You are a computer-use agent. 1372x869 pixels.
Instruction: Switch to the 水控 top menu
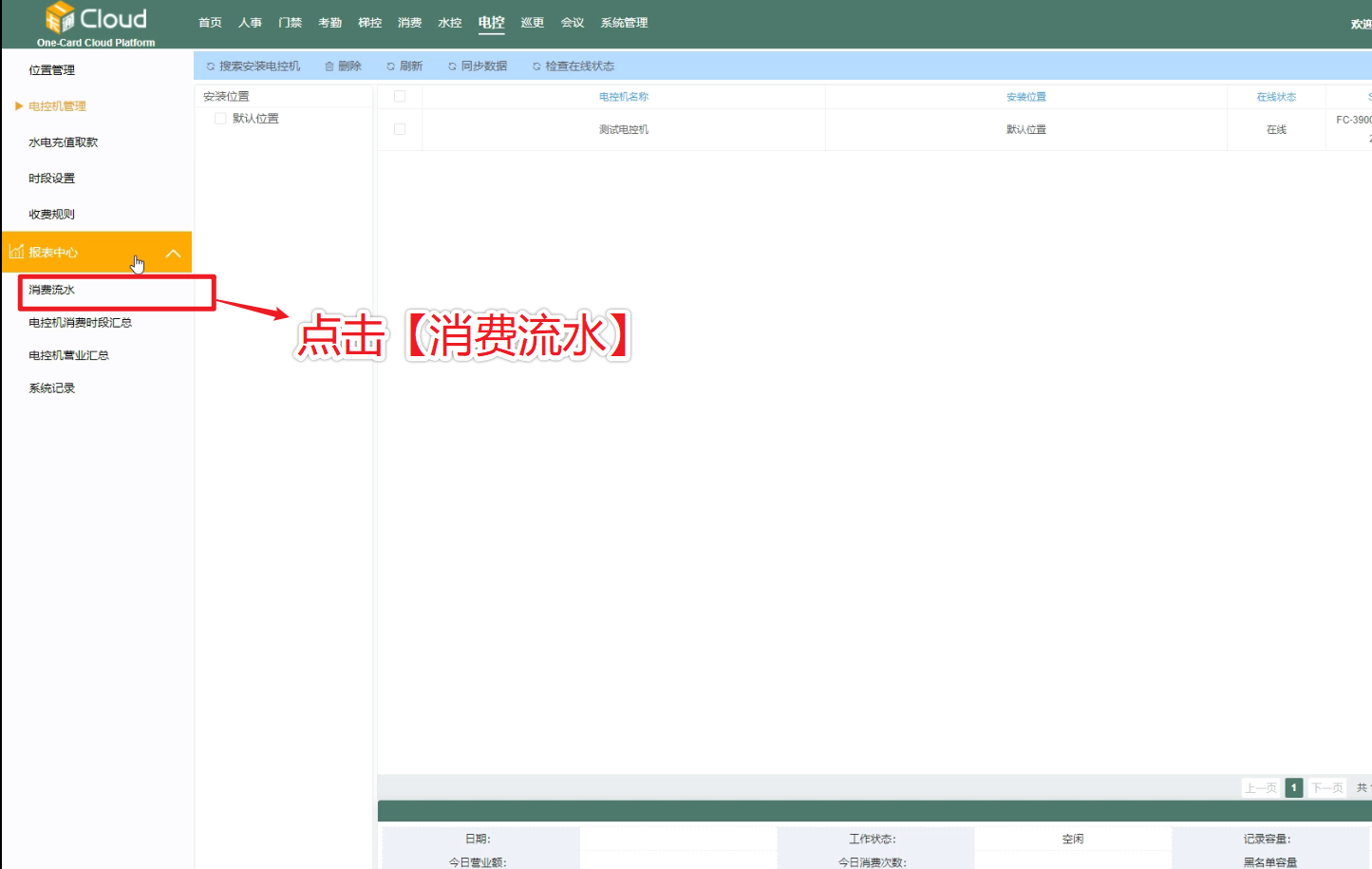[x=450, y=23]
